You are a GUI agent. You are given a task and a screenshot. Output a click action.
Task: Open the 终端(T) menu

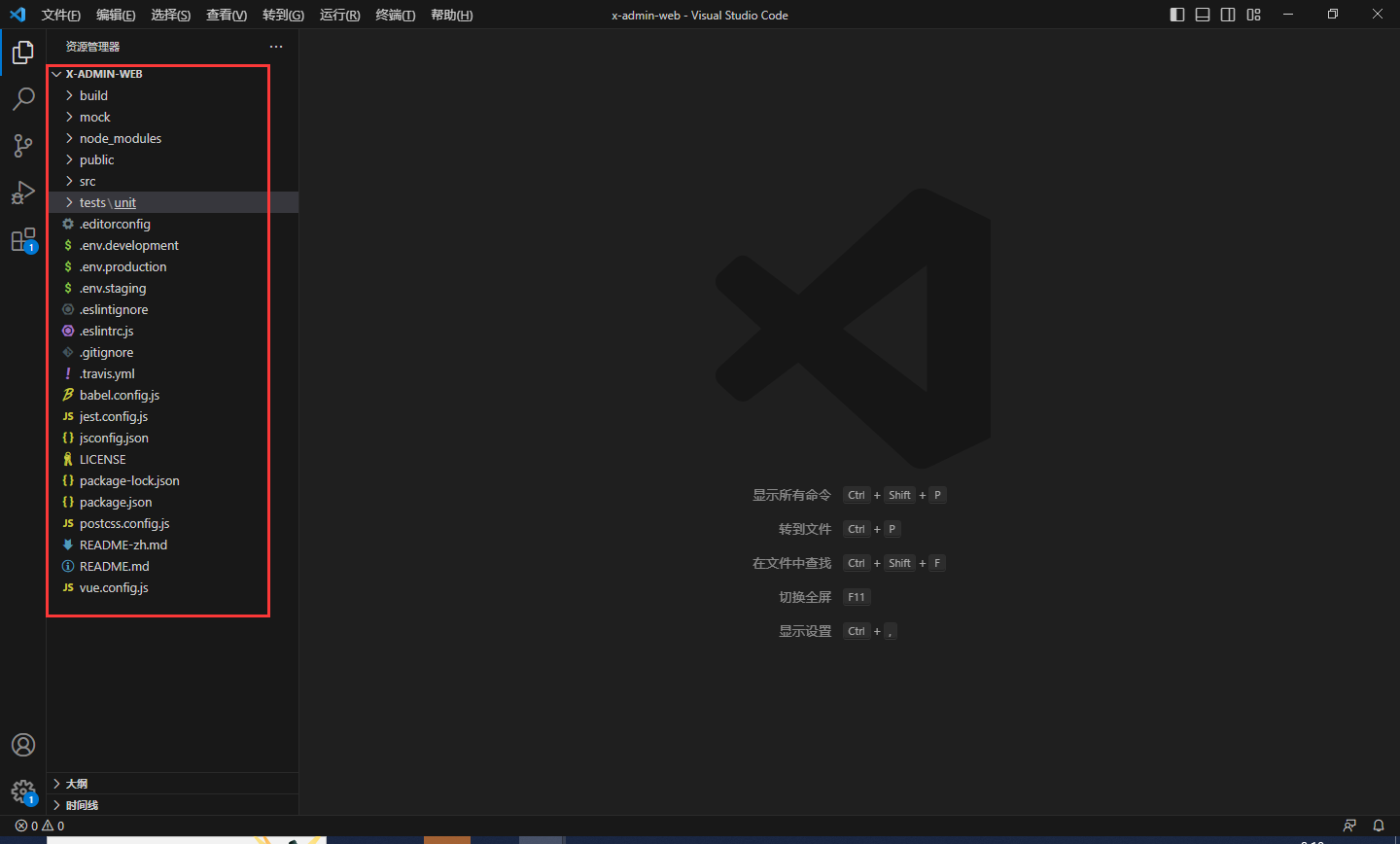[x=396, y=15]
